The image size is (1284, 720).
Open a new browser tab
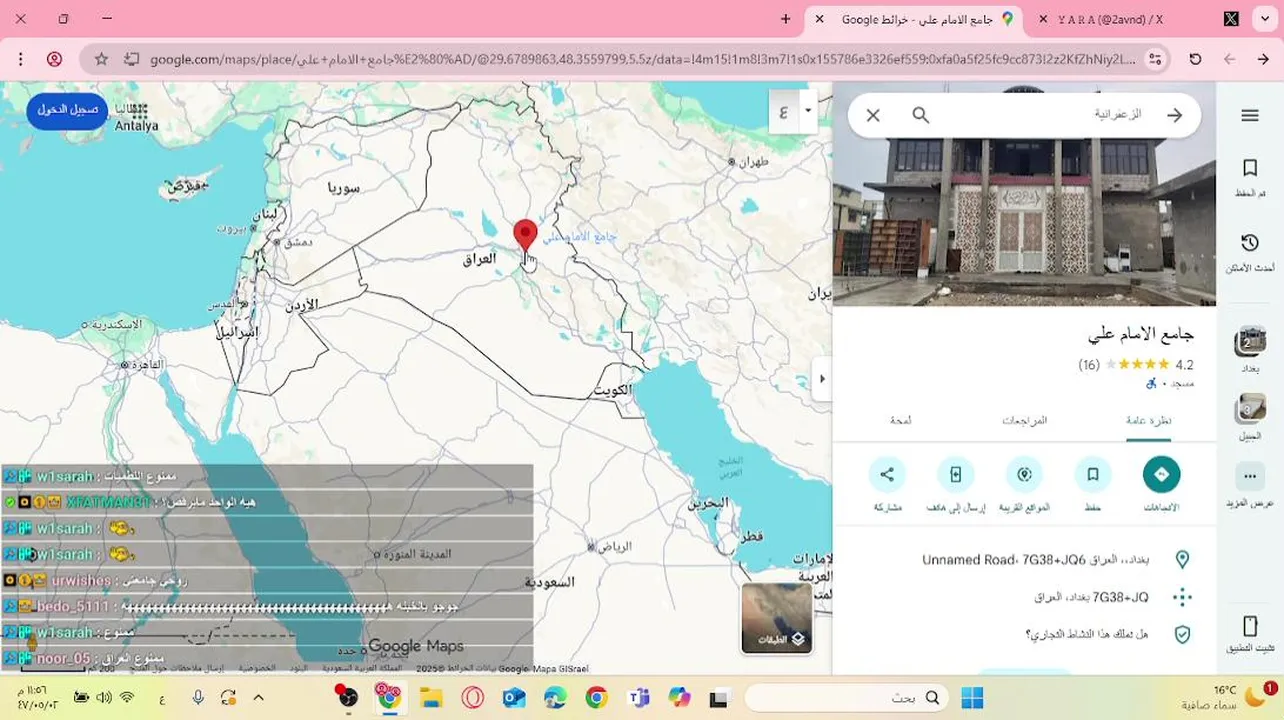pos(786,19)
